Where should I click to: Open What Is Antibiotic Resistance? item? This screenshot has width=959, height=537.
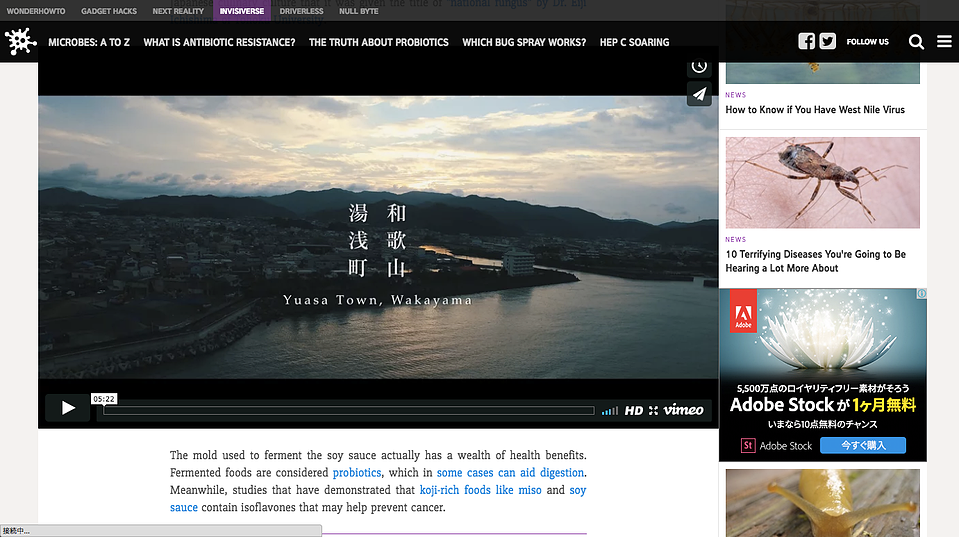(x=219, y=42)
